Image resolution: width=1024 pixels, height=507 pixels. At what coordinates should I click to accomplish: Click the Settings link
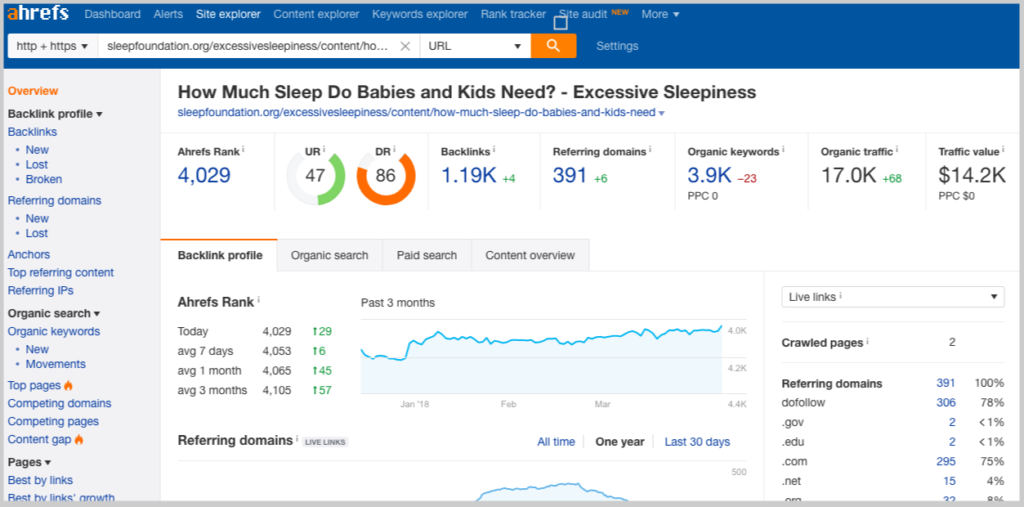[x=617, y=46]
